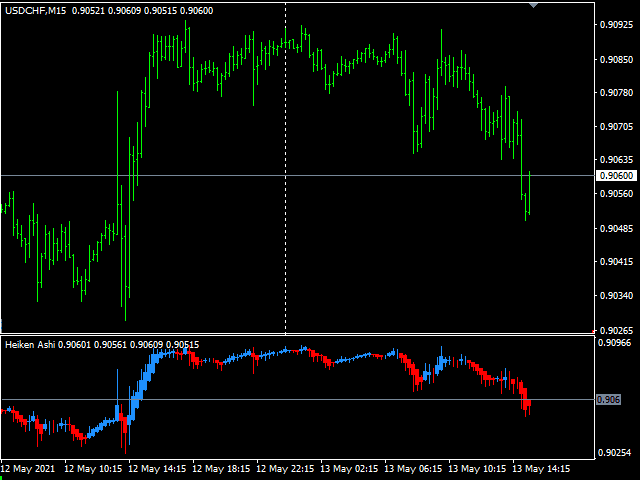
Task: Click the latest green price bar
Action: point(527,195)
